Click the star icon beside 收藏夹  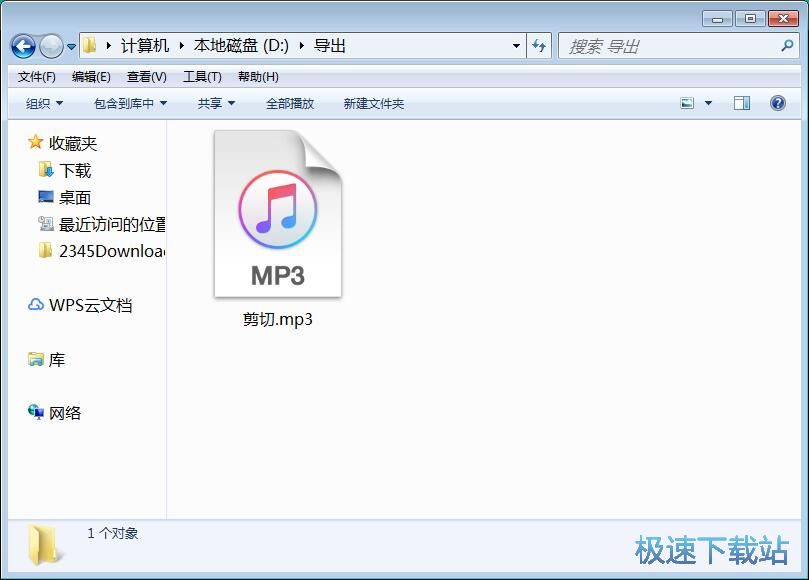[35, 142]
